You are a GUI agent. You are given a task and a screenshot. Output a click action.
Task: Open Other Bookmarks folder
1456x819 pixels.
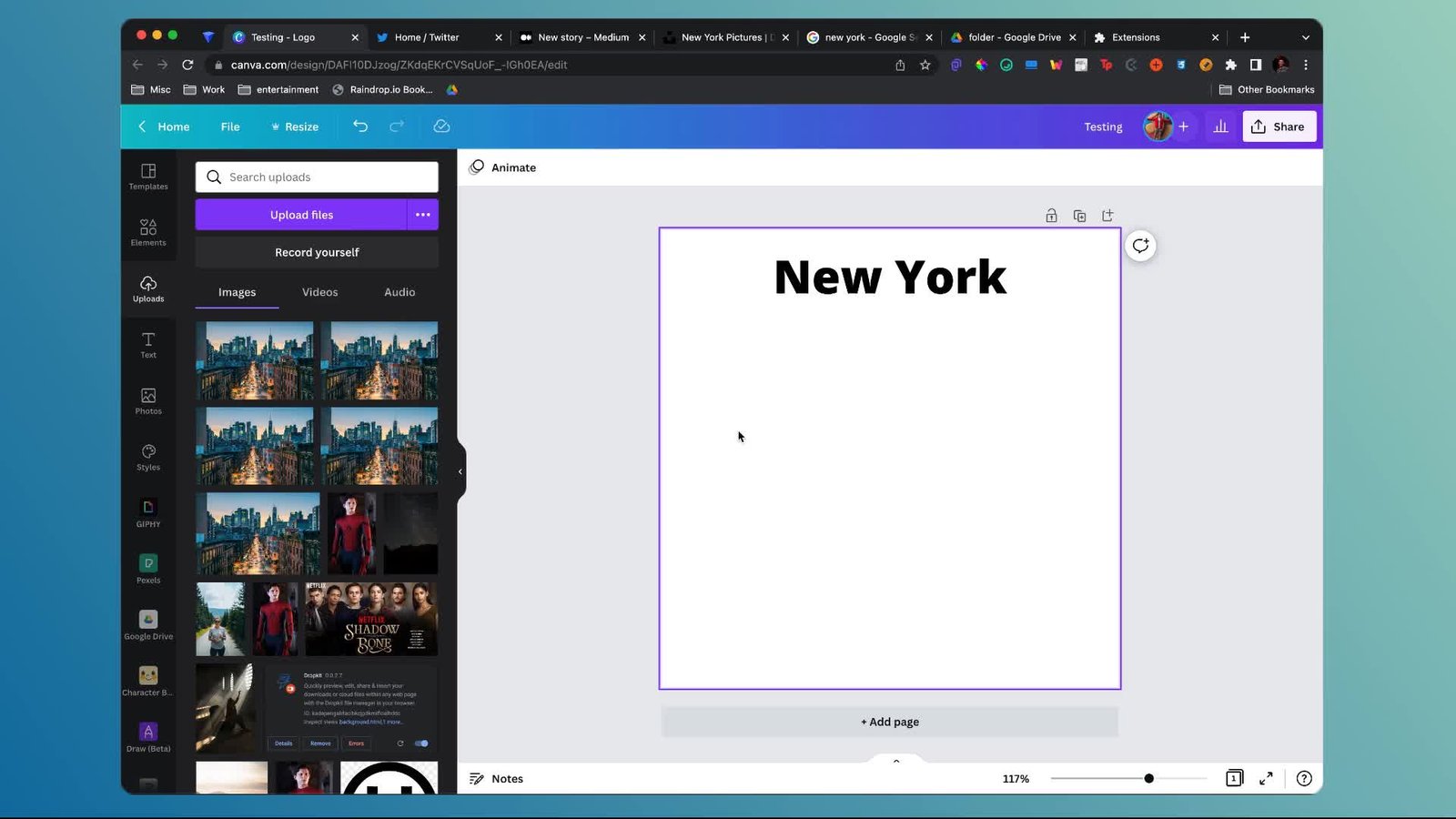point(1267,89)
